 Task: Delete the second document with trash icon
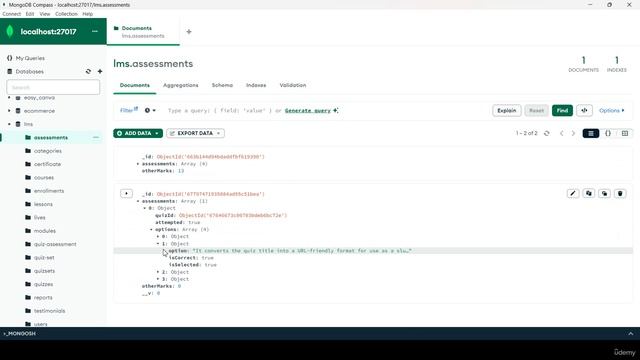point(620,193)
